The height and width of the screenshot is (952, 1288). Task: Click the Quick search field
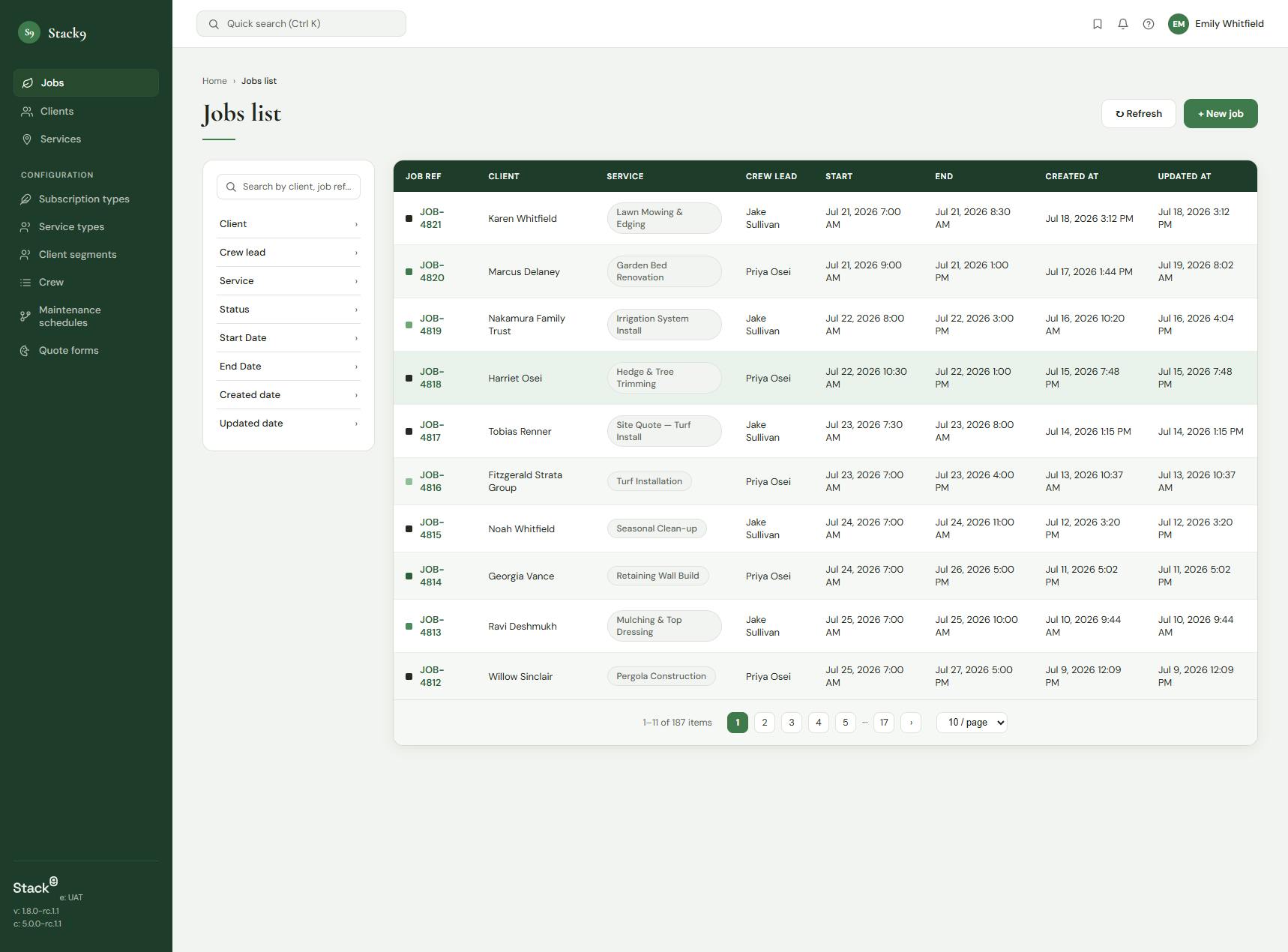[x=301, y=24]
